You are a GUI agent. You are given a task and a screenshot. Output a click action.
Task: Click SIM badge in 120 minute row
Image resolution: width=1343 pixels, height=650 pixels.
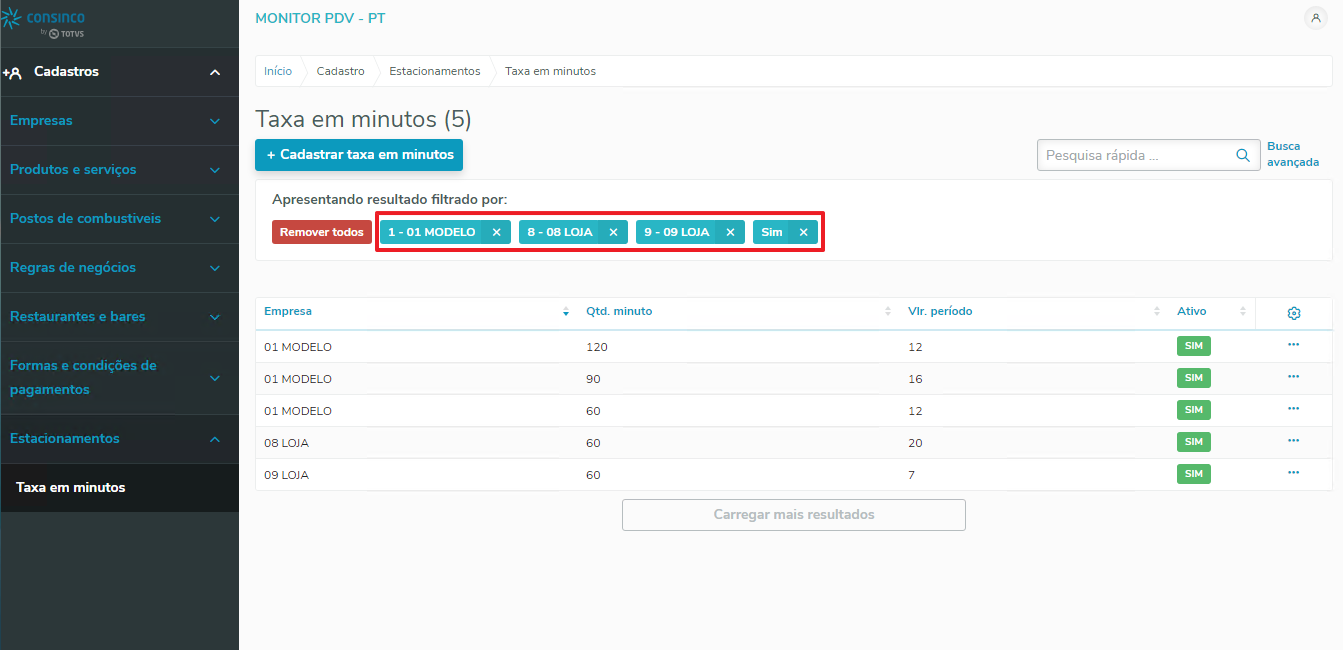click(1193, 346)
